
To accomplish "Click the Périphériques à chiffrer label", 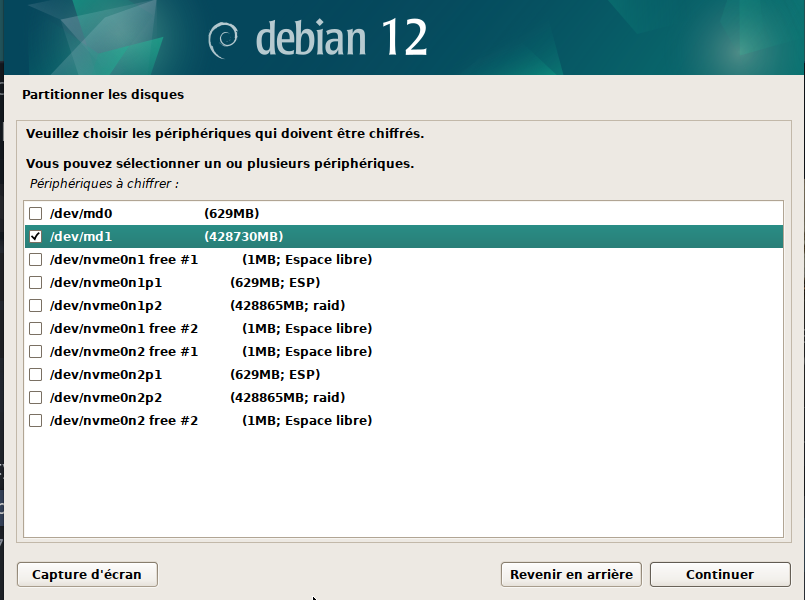I will [104, 184].
